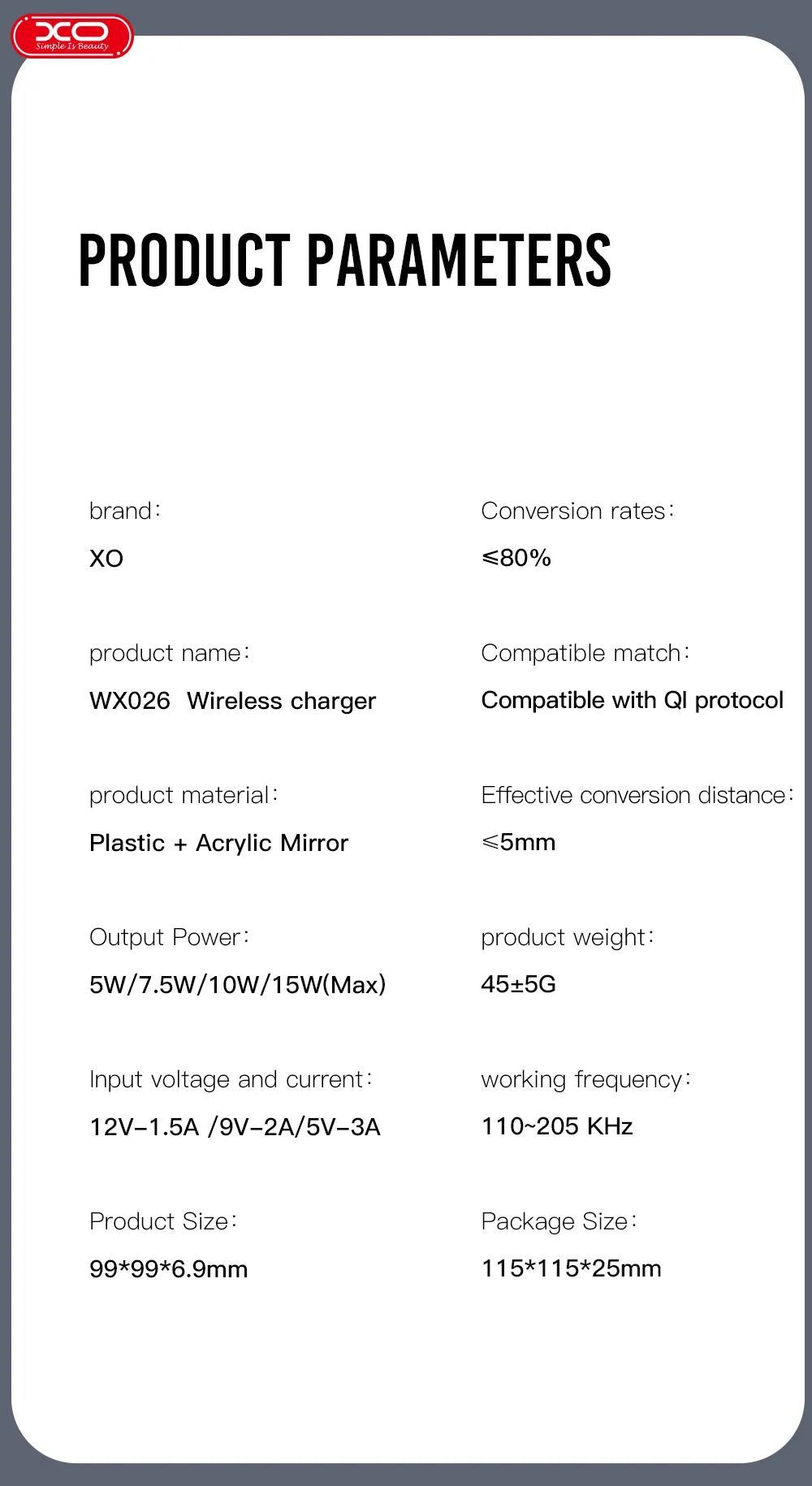Screen dimensions: 812x1486
Task: Click the Output Power label
Action: click(x=169, y=937)
